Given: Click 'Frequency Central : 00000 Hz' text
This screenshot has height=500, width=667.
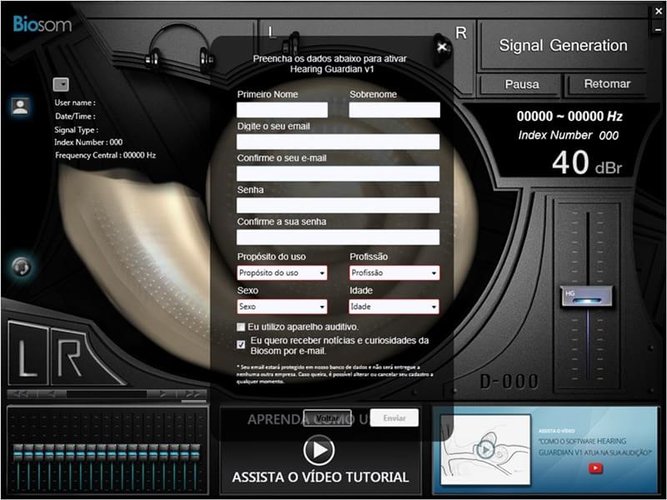Looking at the screenshot, I should pyautogui.click(x=105, y=155).
